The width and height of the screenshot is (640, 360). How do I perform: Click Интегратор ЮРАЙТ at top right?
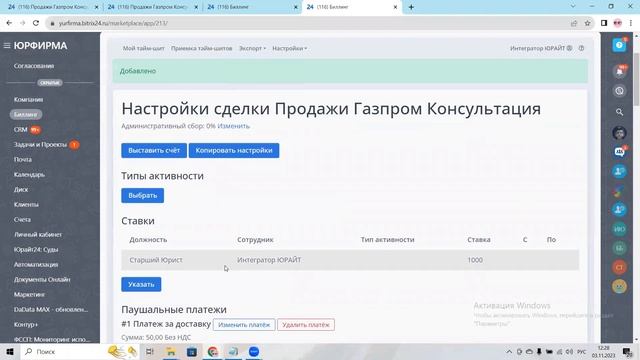pos(537,48)
